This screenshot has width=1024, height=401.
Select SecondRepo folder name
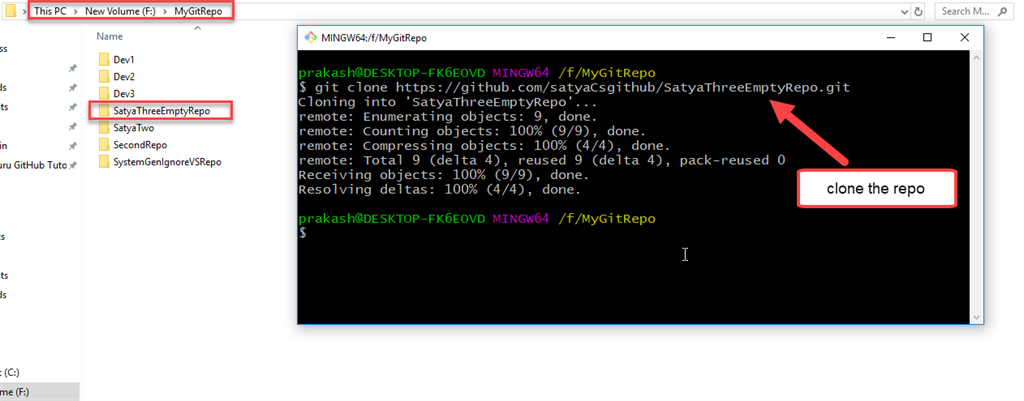(140, 145)
